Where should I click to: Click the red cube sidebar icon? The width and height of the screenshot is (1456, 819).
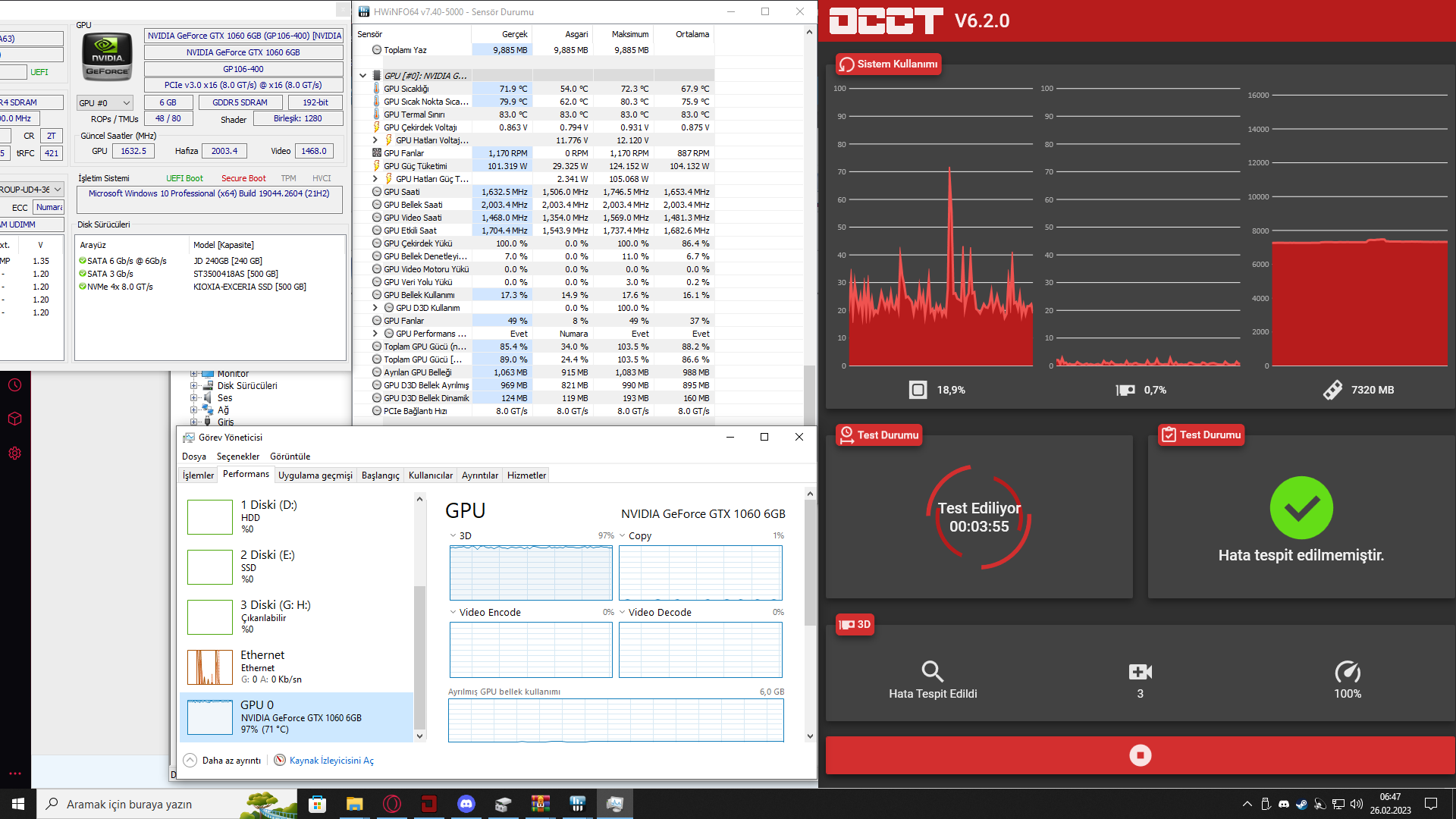15,419
